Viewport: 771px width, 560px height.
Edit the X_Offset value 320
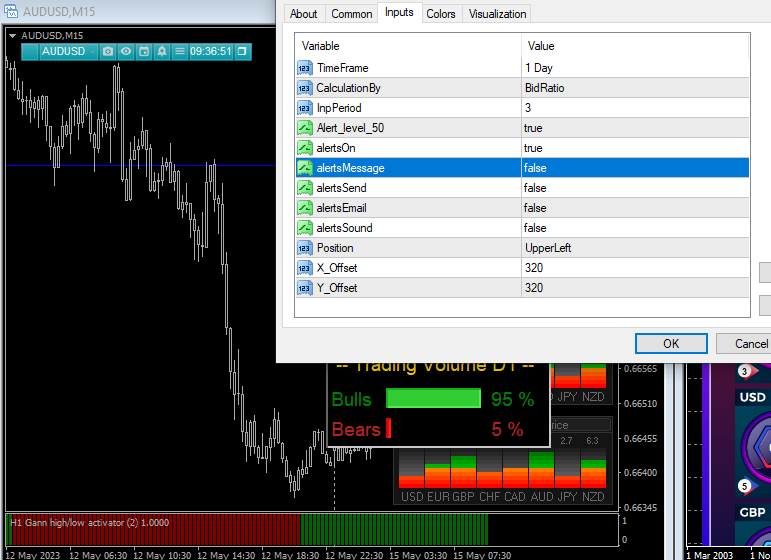tap(635, 268)
